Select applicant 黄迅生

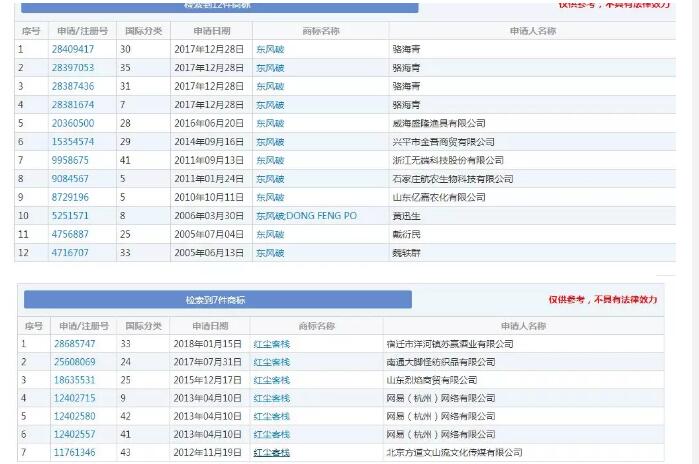pyautogui.click(x=406, y=216)
